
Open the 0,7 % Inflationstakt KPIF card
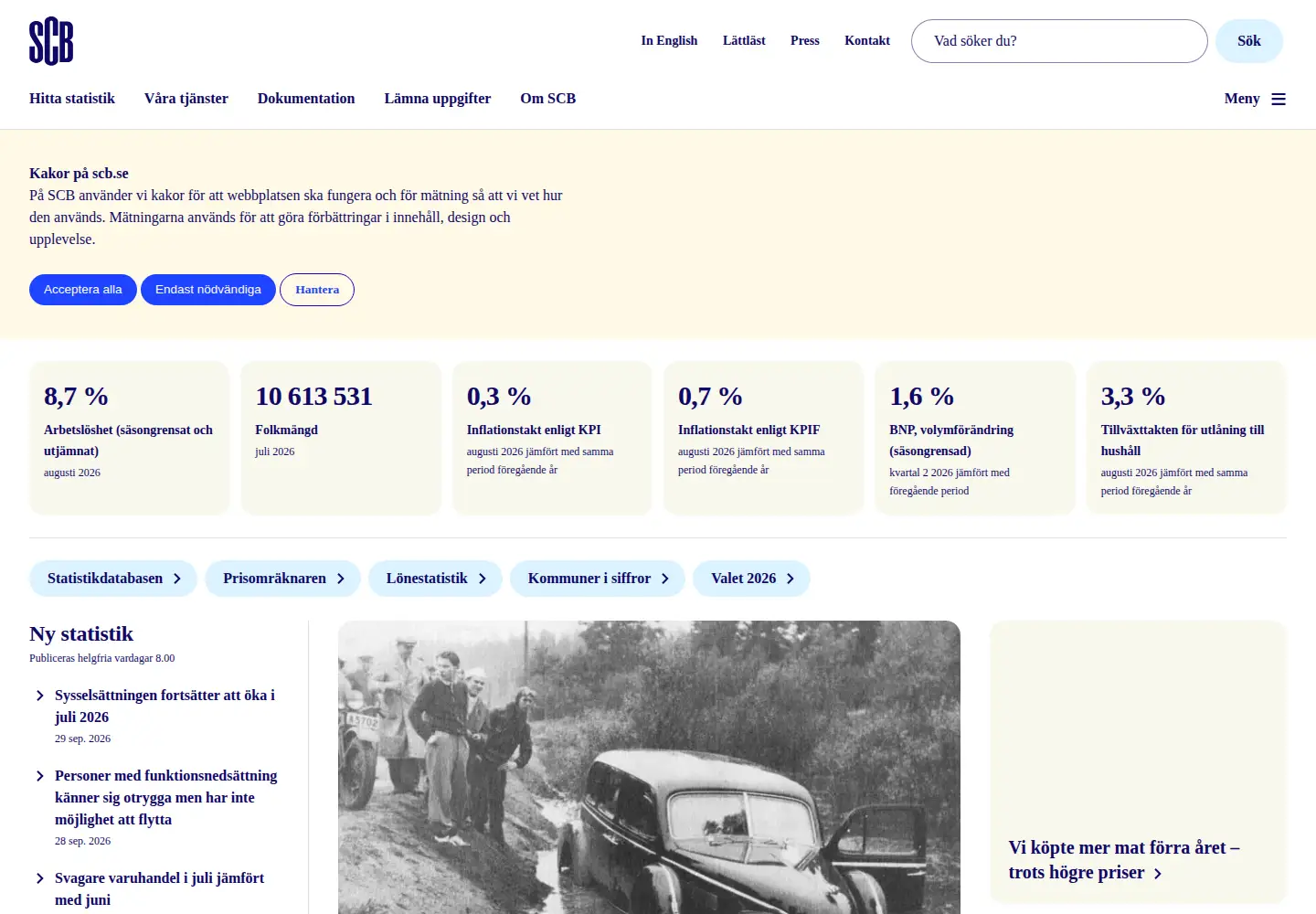764,438
